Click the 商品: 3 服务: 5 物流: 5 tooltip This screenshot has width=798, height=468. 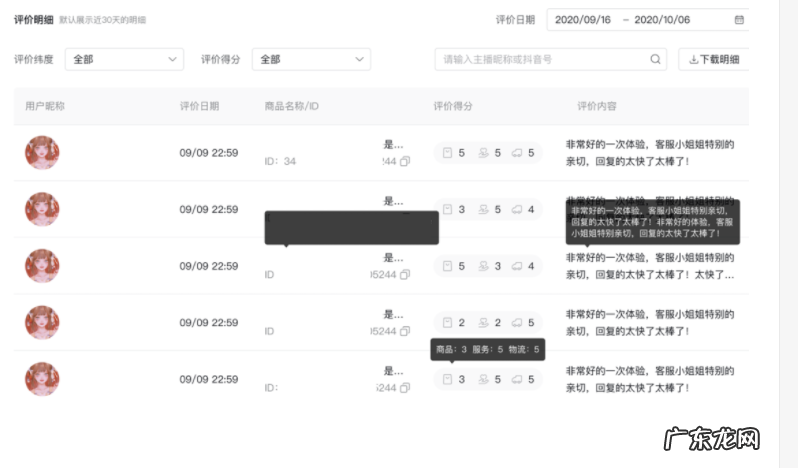tap(488, 349)
